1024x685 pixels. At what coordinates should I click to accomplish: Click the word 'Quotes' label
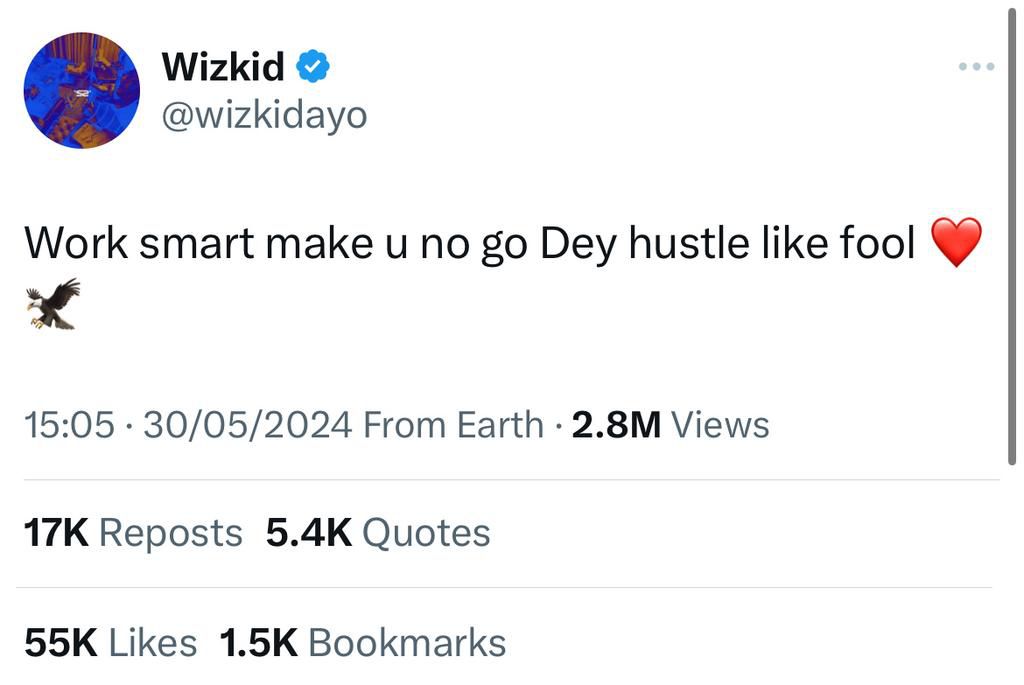coord(427,531)
